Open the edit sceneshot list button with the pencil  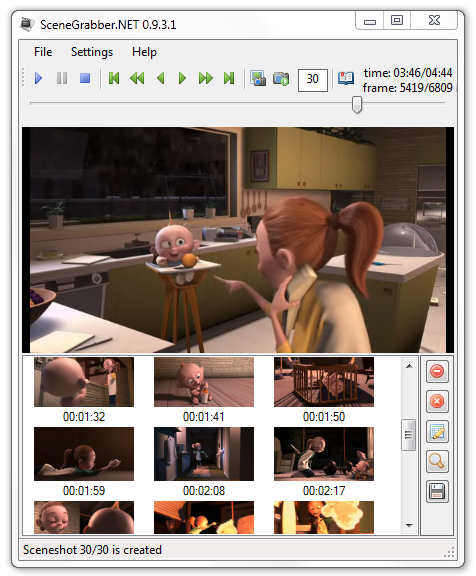[437, 431]
